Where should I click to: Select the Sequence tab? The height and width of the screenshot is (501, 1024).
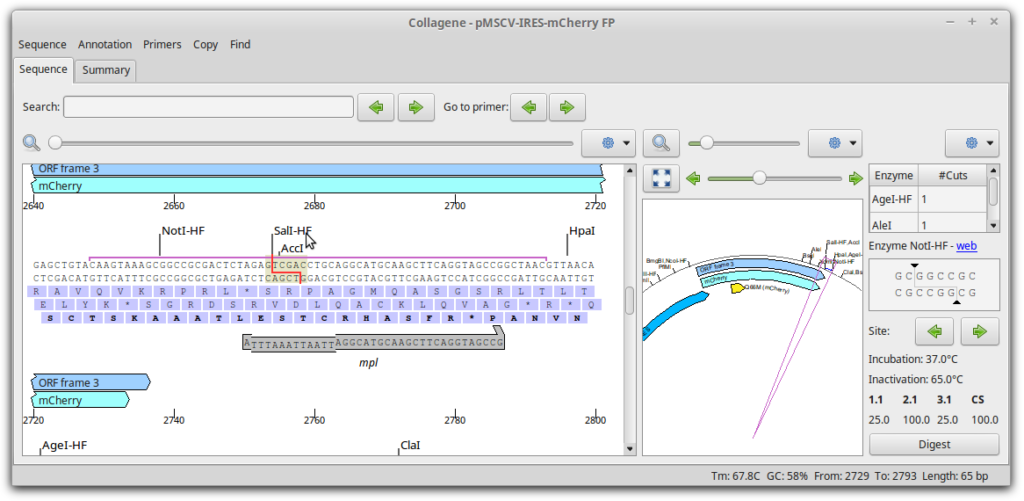coord(43,69)
